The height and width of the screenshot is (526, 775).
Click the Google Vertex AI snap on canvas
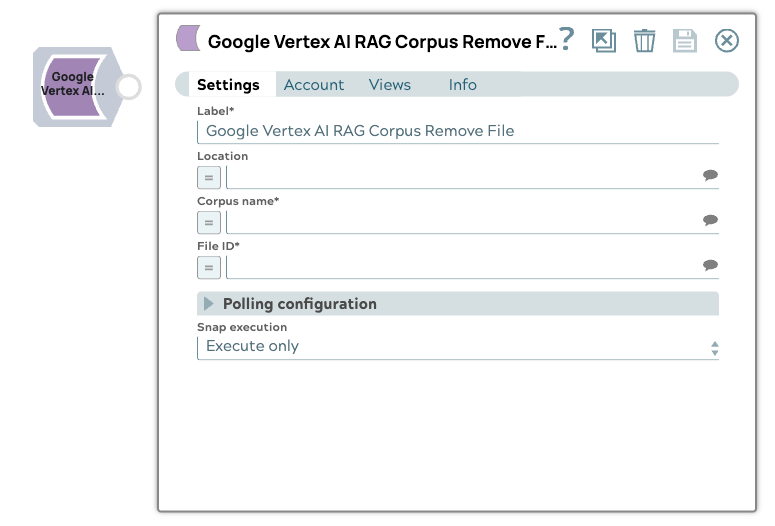point(73,85)
